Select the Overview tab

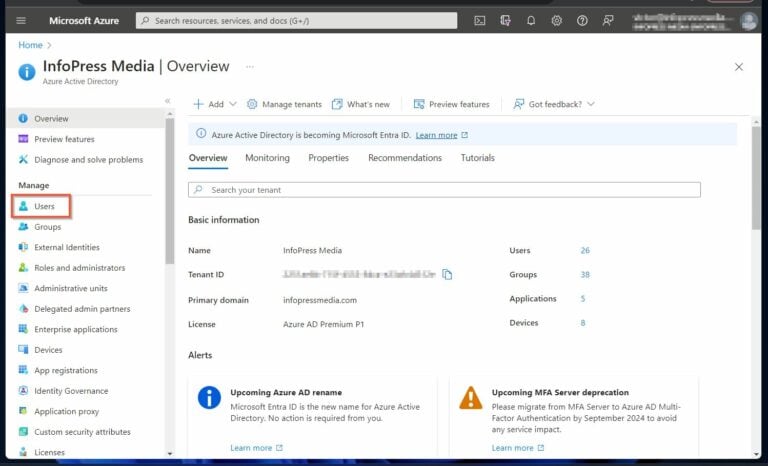click(208, 158)
